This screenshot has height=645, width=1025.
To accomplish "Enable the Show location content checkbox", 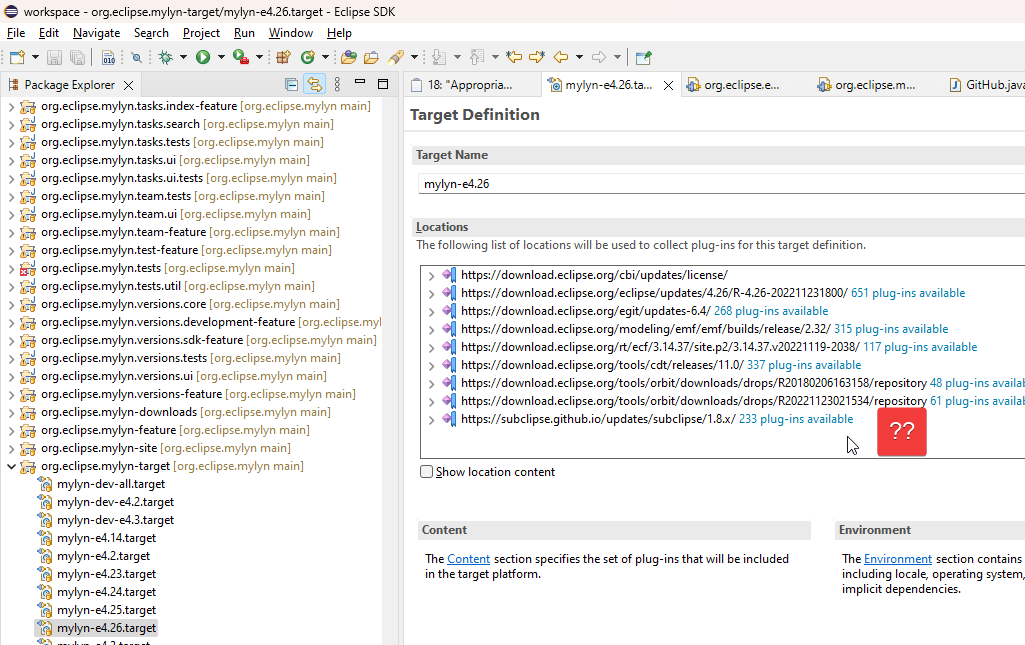I will click(427, 472).
